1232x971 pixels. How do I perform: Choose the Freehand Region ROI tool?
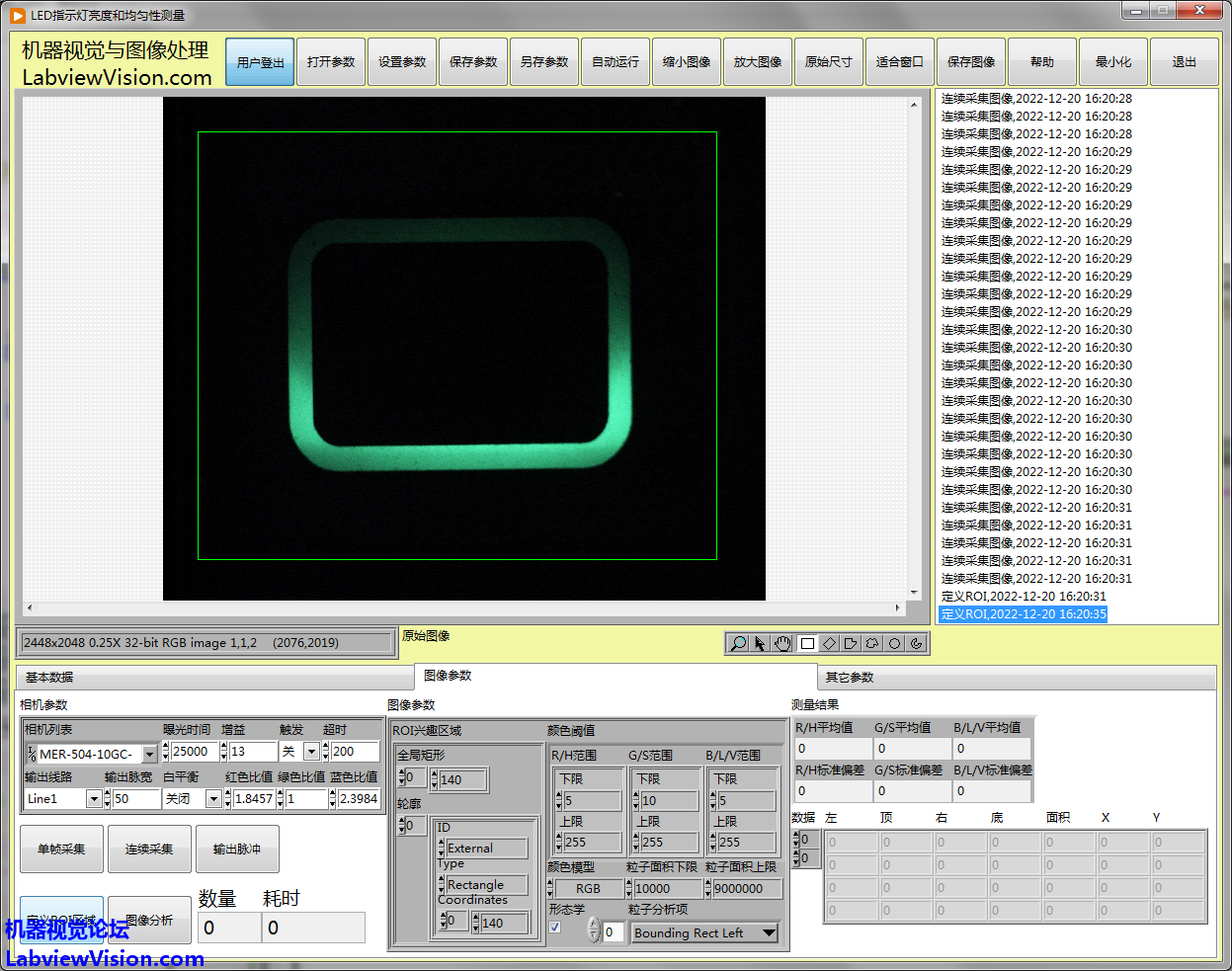click(x=872, y=643)
